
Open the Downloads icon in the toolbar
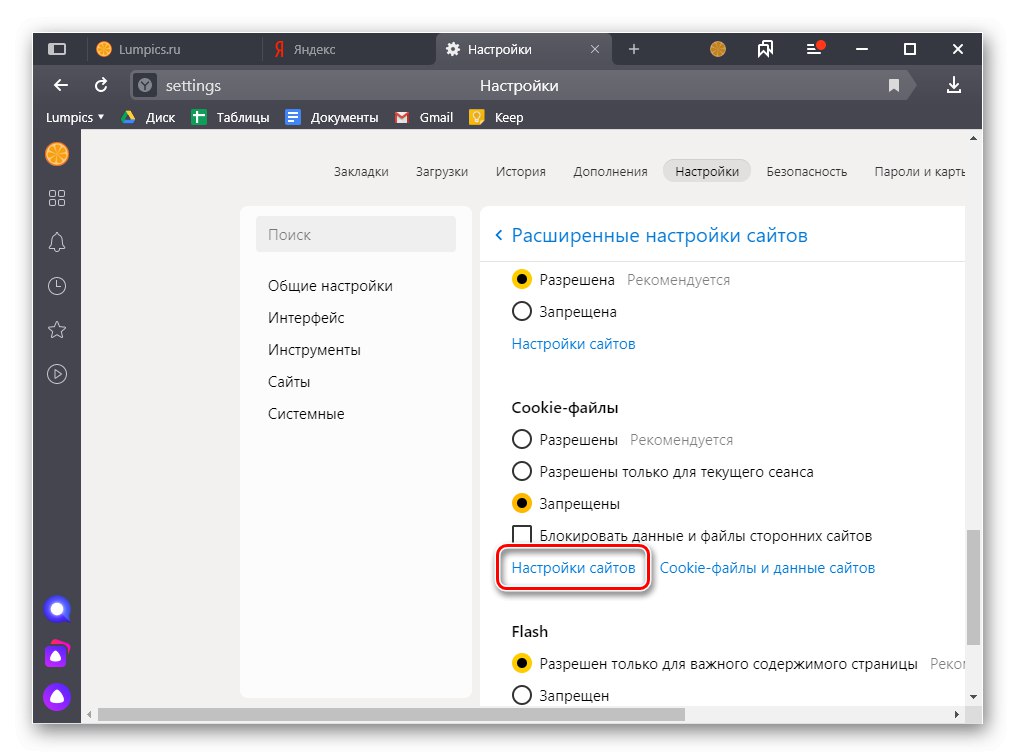[x=954, y=85]
